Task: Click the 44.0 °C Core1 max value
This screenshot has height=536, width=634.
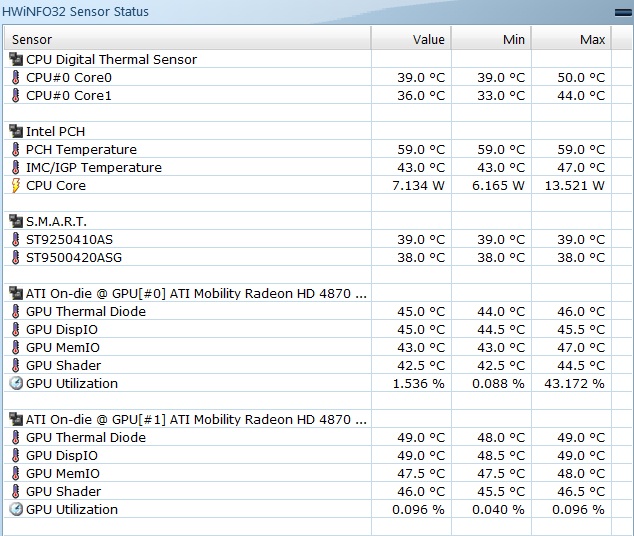Action: click(581, 95)
